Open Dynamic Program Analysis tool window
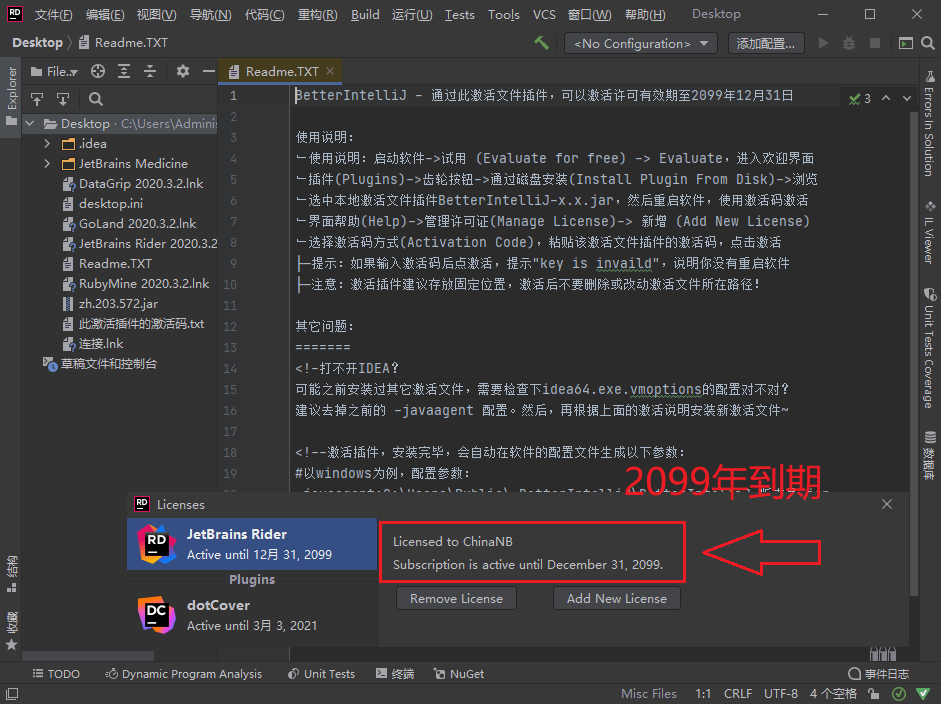 coord(184,674)
